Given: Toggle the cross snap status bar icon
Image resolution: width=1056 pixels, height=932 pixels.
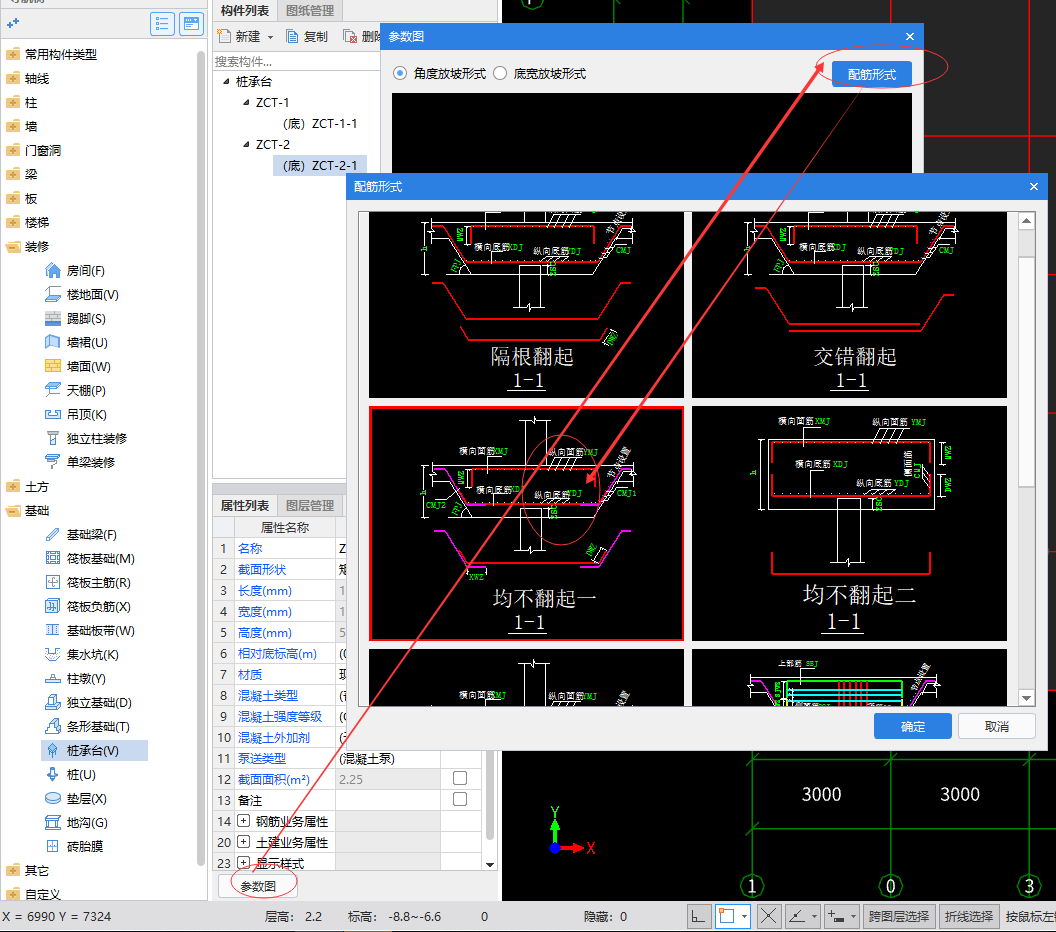Looking at the screenshot, I should pos(768,917).
